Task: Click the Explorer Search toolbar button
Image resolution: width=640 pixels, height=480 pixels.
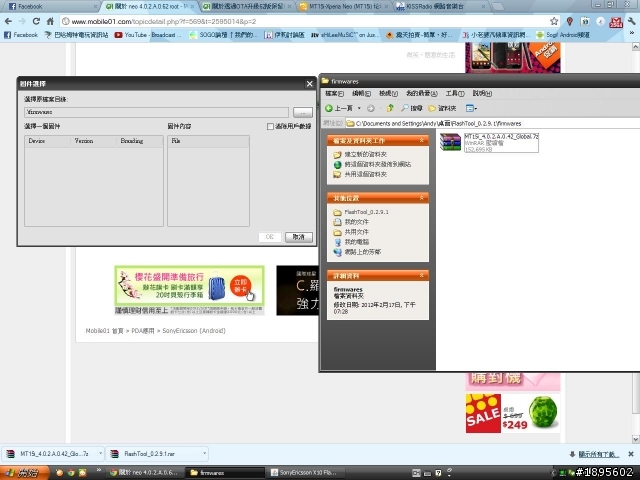Action: [x=411, y=108]
